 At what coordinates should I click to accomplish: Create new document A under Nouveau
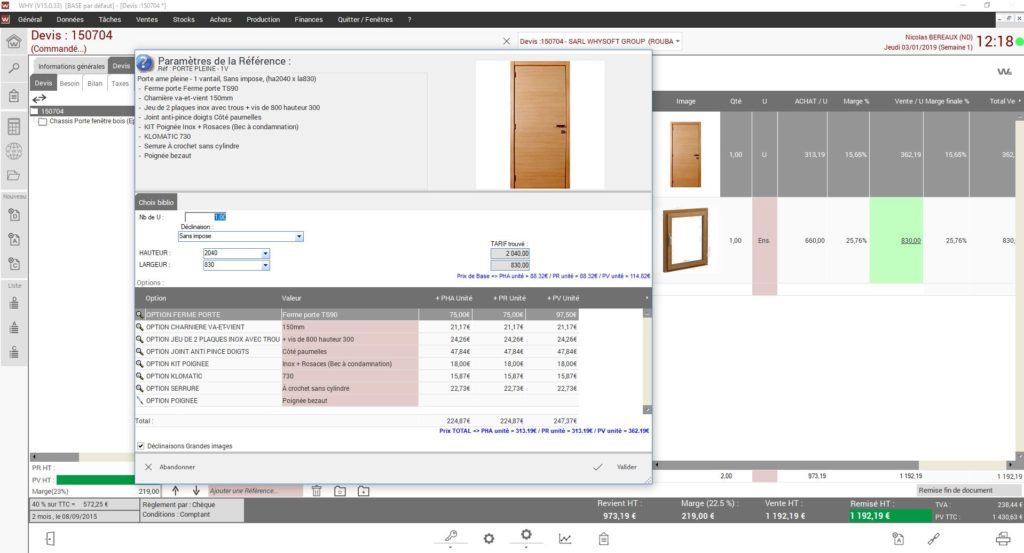coord(14,240)
